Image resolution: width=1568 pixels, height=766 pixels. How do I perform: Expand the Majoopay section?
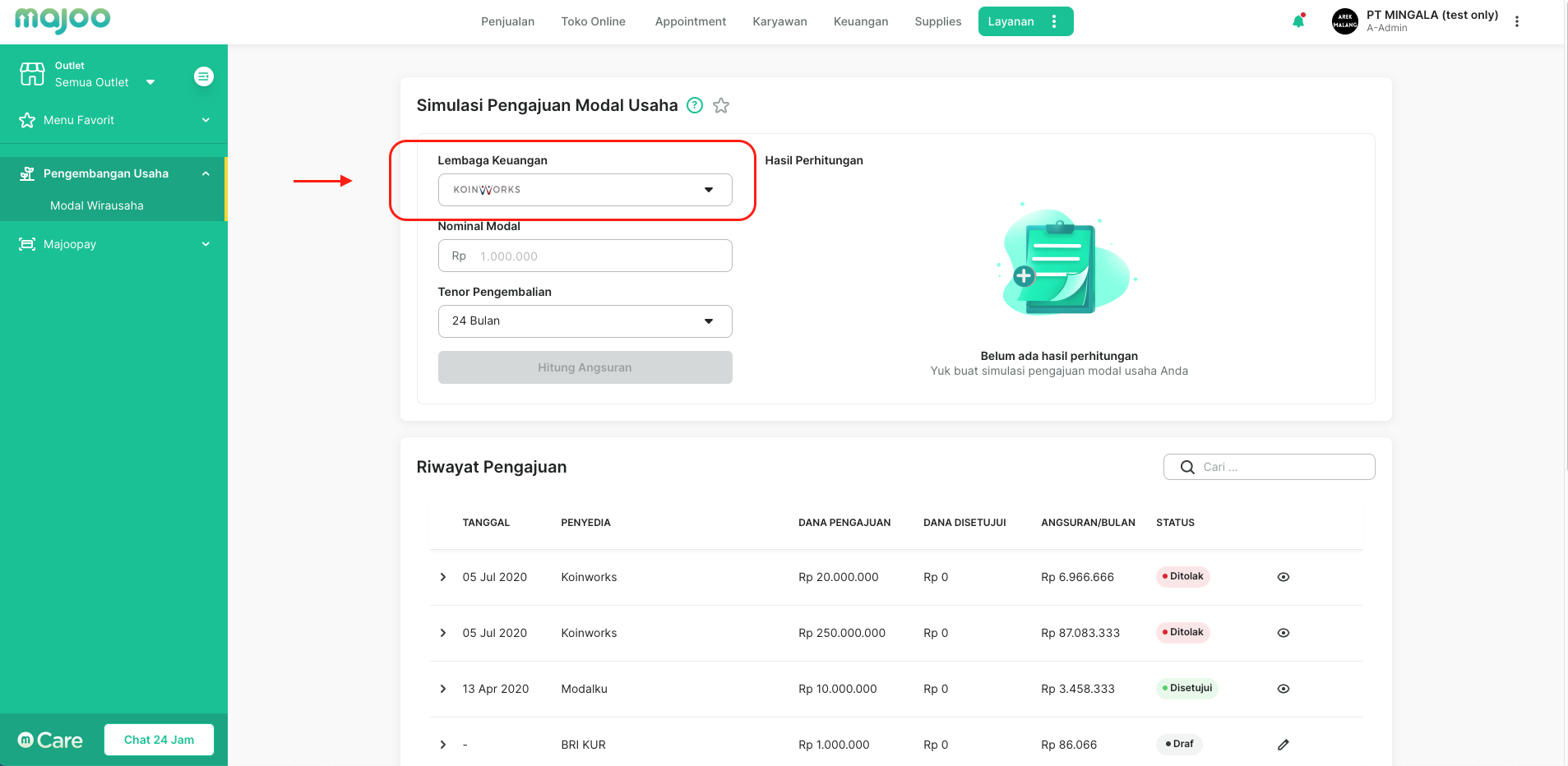206,244
